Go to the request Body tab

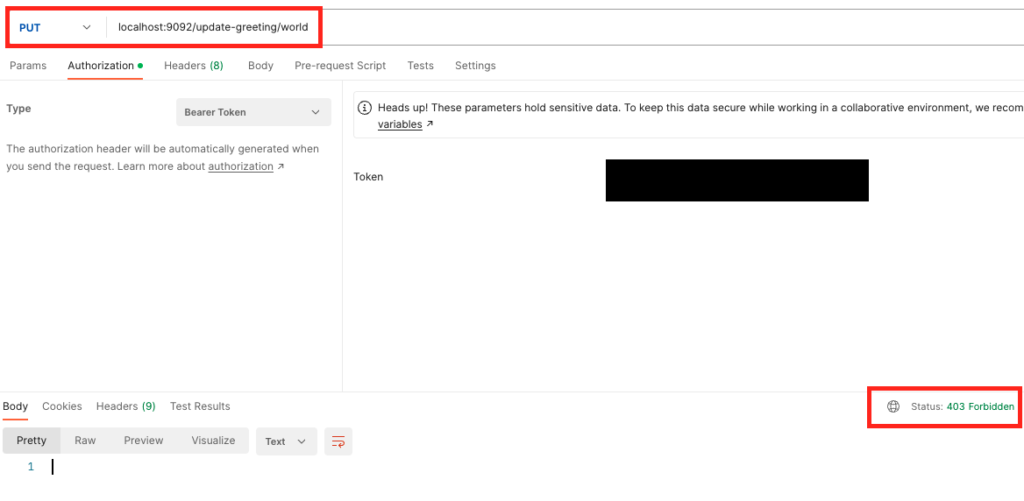point(260,66)
